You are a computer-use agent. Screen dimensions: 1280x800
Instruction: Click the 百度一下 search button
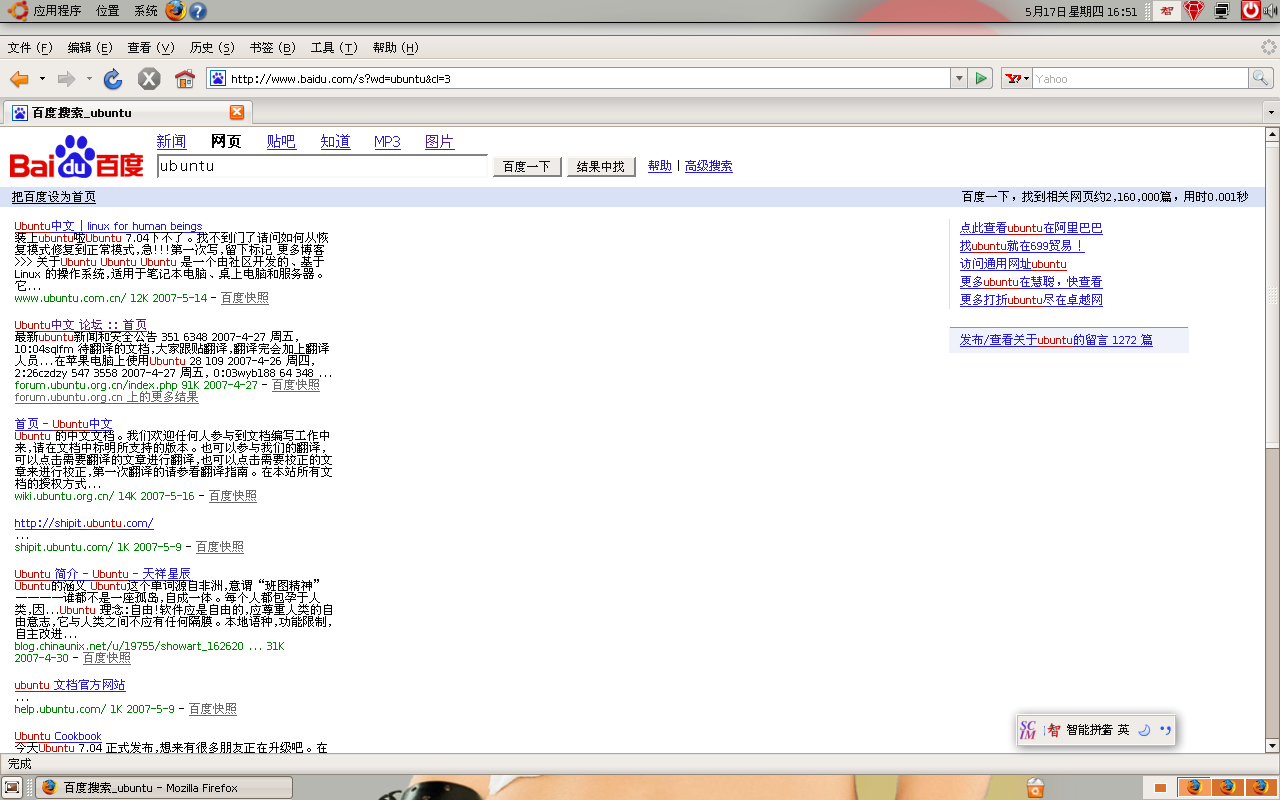tap(527, 167)
